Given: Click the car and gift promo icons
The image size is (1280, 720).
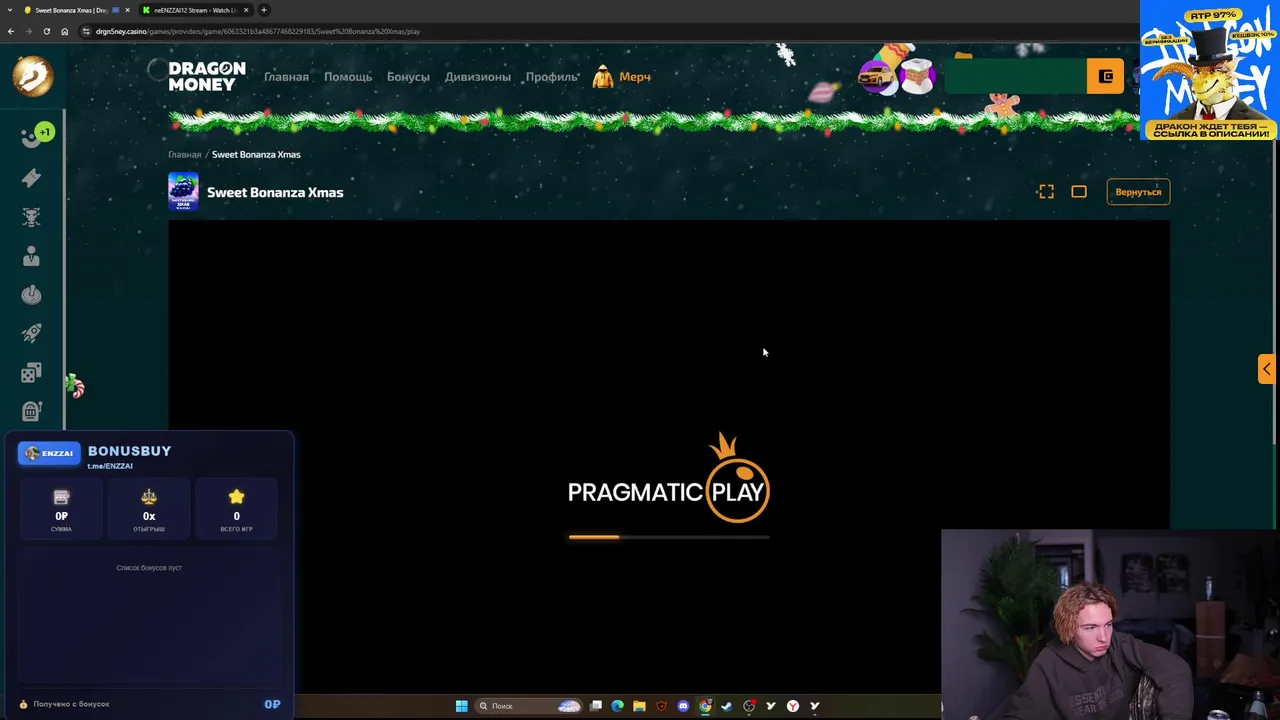Looking at the screenshot, I should 897,75.
